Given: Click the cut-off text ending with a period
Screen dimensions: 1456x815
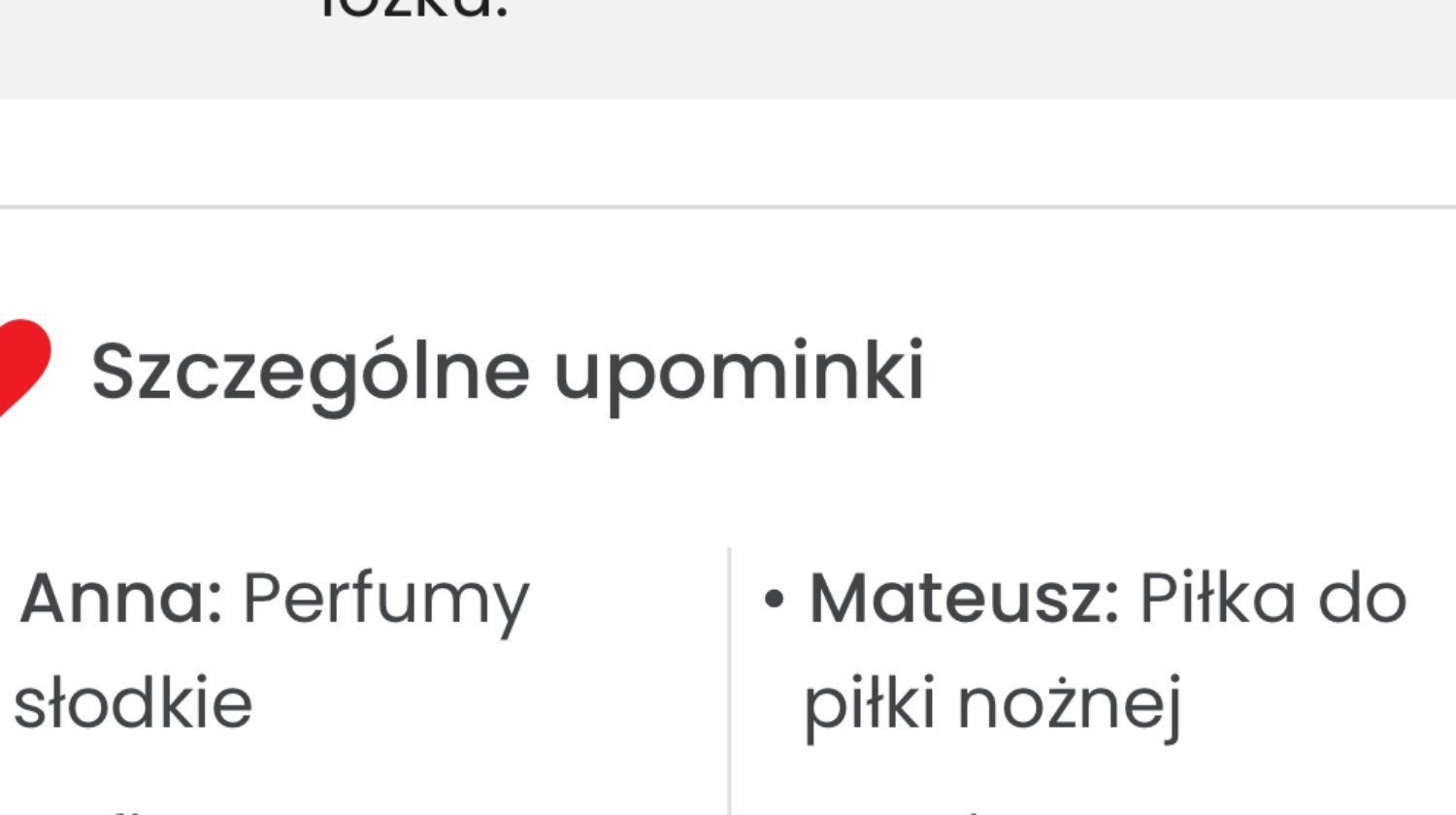Looking at the screenshot, I should coord(414,10).
